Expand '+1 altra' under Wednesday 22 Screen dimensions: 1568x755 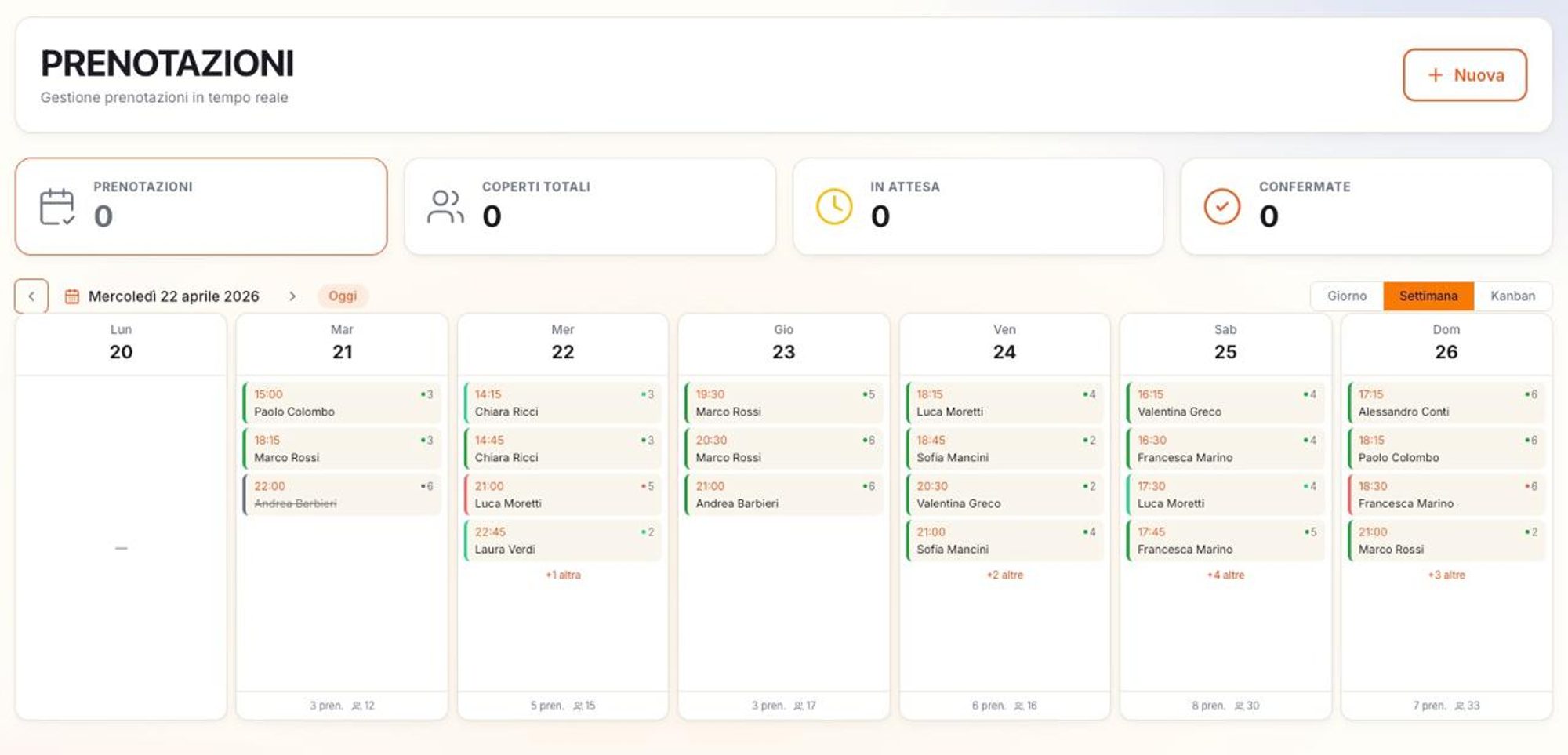564,575
